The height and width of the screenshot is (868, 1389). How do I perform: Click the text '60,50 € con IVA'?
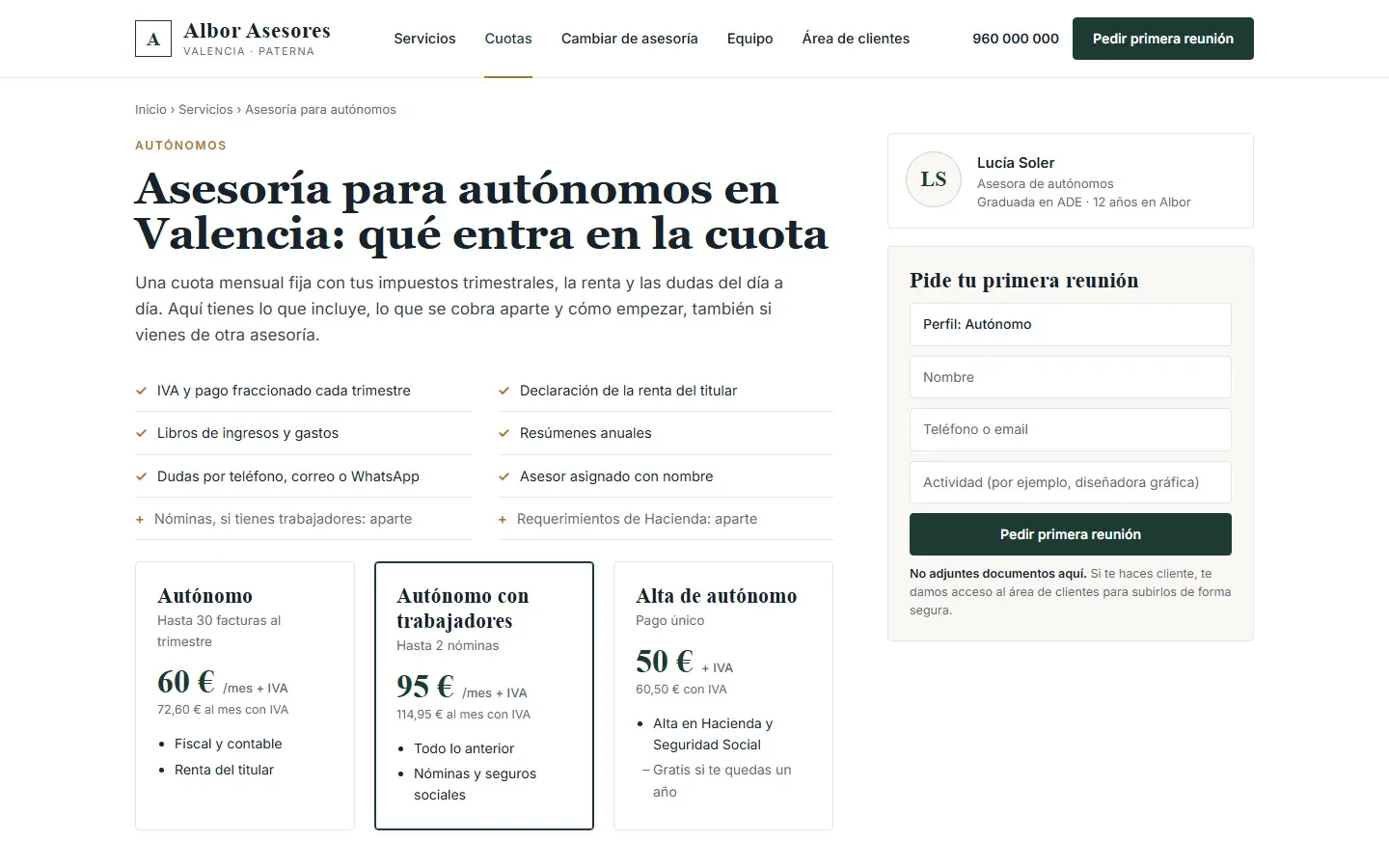(x=681, y=690)
